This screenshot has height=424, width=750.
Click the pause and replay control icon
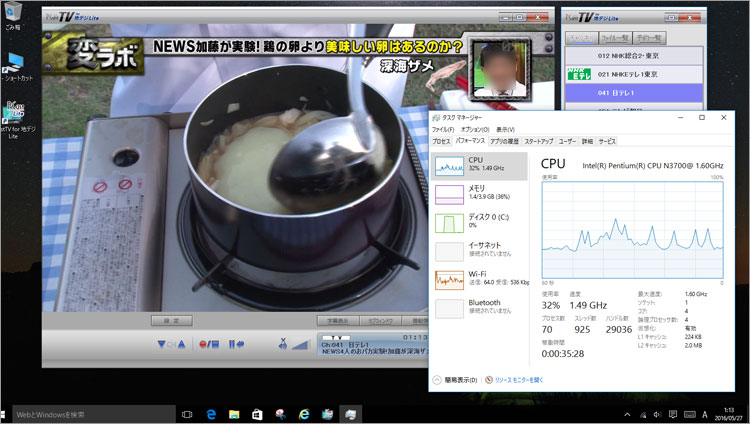pyautogui.click(x=236, y=344)
